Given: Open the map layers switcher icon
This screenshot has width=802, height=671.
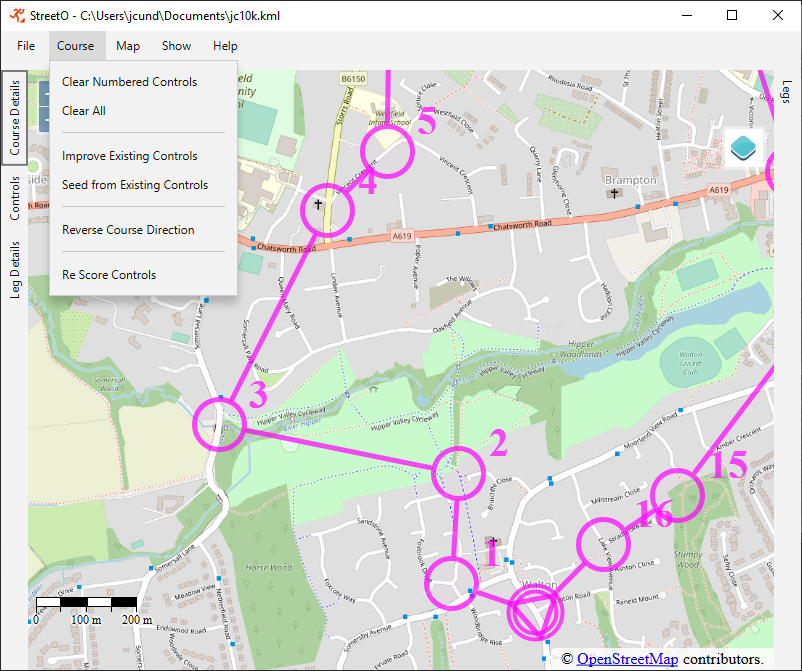Looking at the screenshot, I should point(743,148).
